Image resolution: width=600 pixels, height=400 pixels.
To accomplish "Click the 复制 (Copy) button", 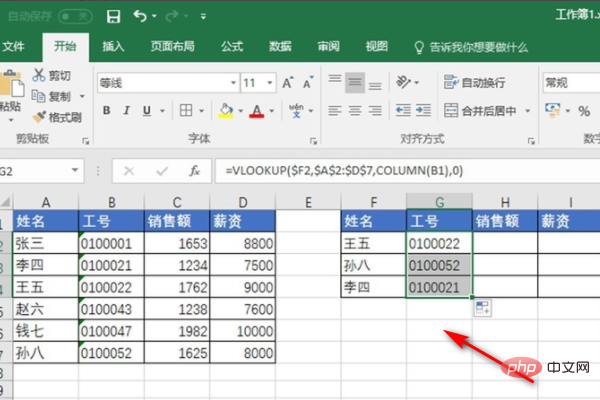I will [x=51, y=96].
